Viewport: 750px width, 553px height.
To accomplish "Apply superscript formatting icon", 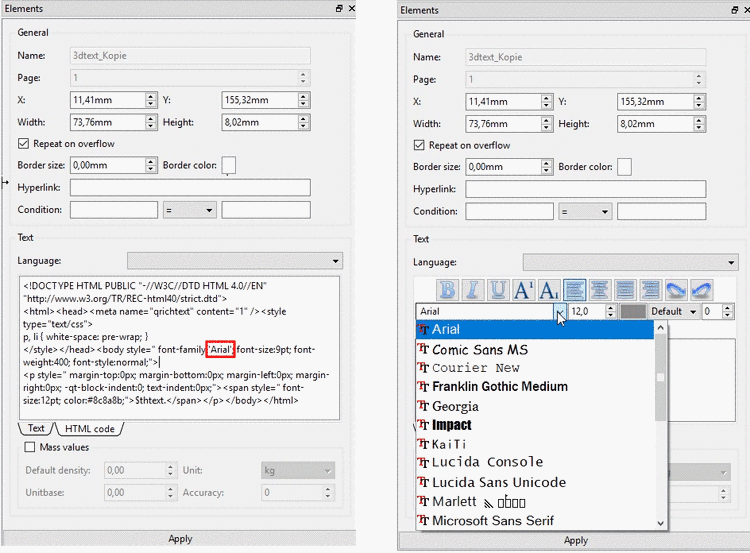I will click(523, 290).
